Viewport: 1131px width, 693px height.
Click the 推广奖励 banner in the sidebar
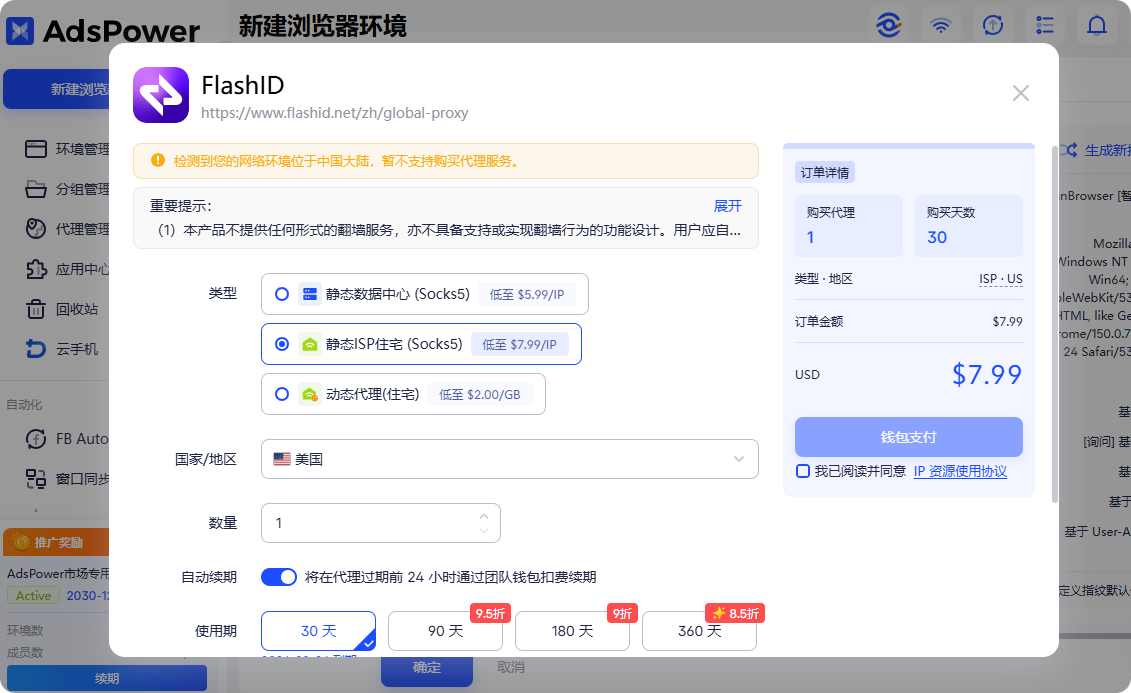[56, 542]
